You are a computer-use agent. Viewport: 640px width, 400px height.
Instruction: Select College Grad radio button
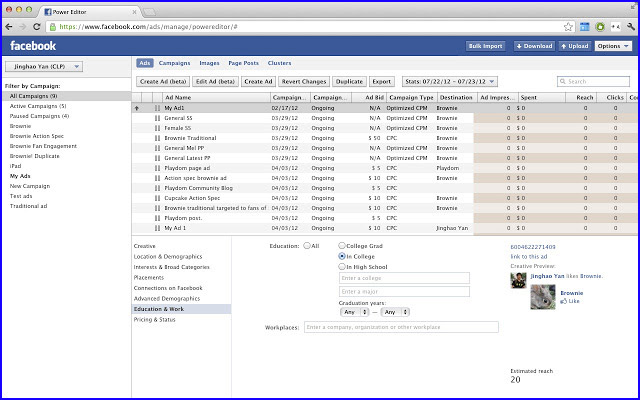[342, 246]
